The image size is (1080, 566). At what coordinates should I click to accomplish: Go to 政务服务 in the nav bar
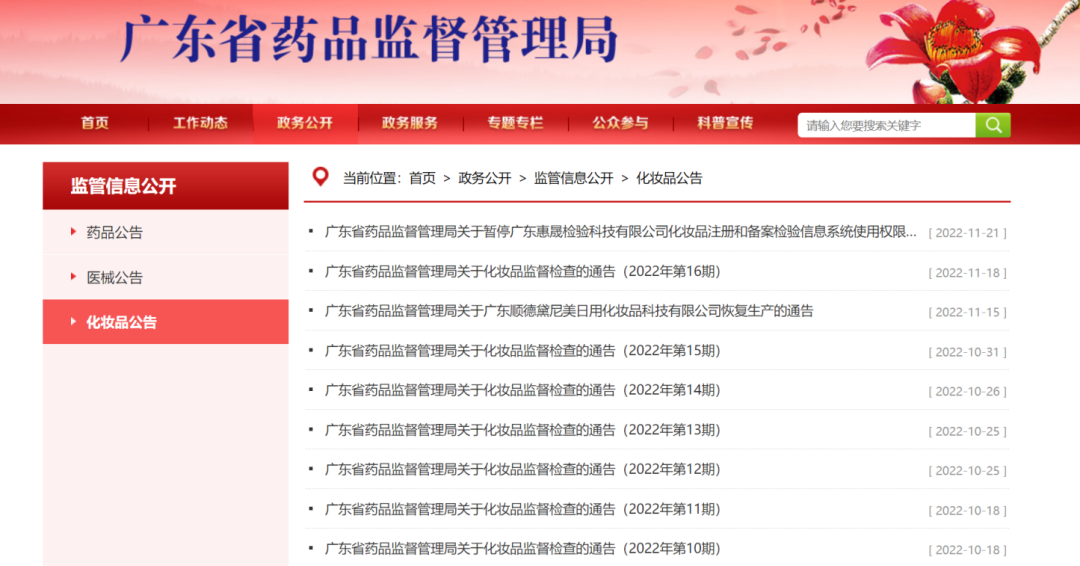410,123
